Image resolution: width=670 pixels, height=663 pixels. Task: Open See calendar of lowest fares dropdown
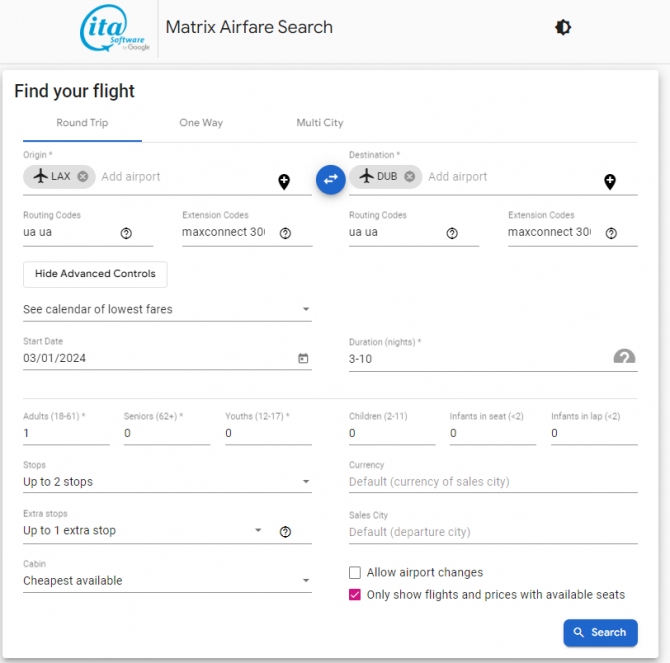tap(167, 309)
